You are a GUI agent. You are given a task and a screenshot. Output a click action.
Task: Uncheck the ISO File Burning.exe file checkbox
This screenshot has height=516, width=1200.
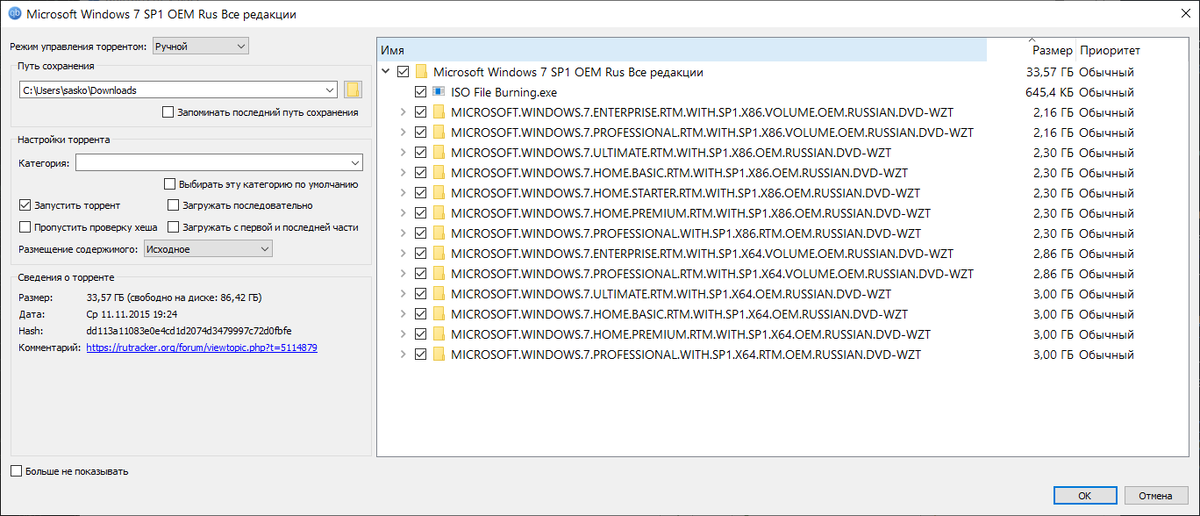pos(420,91)
